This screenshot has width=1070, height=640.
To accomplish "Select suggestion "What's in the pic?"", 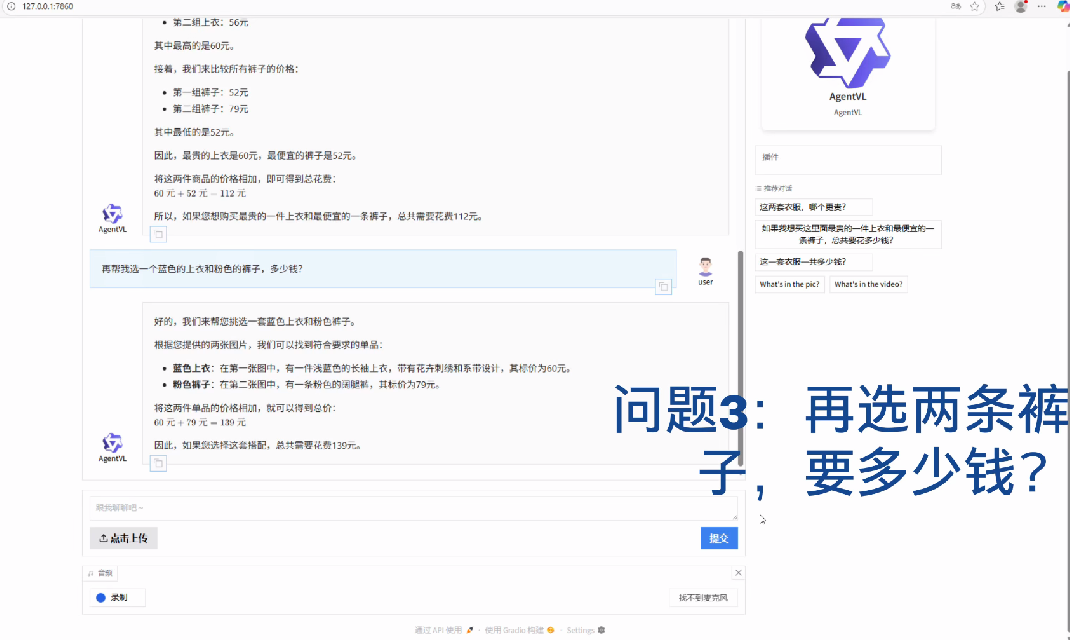I will click(789, 284).
